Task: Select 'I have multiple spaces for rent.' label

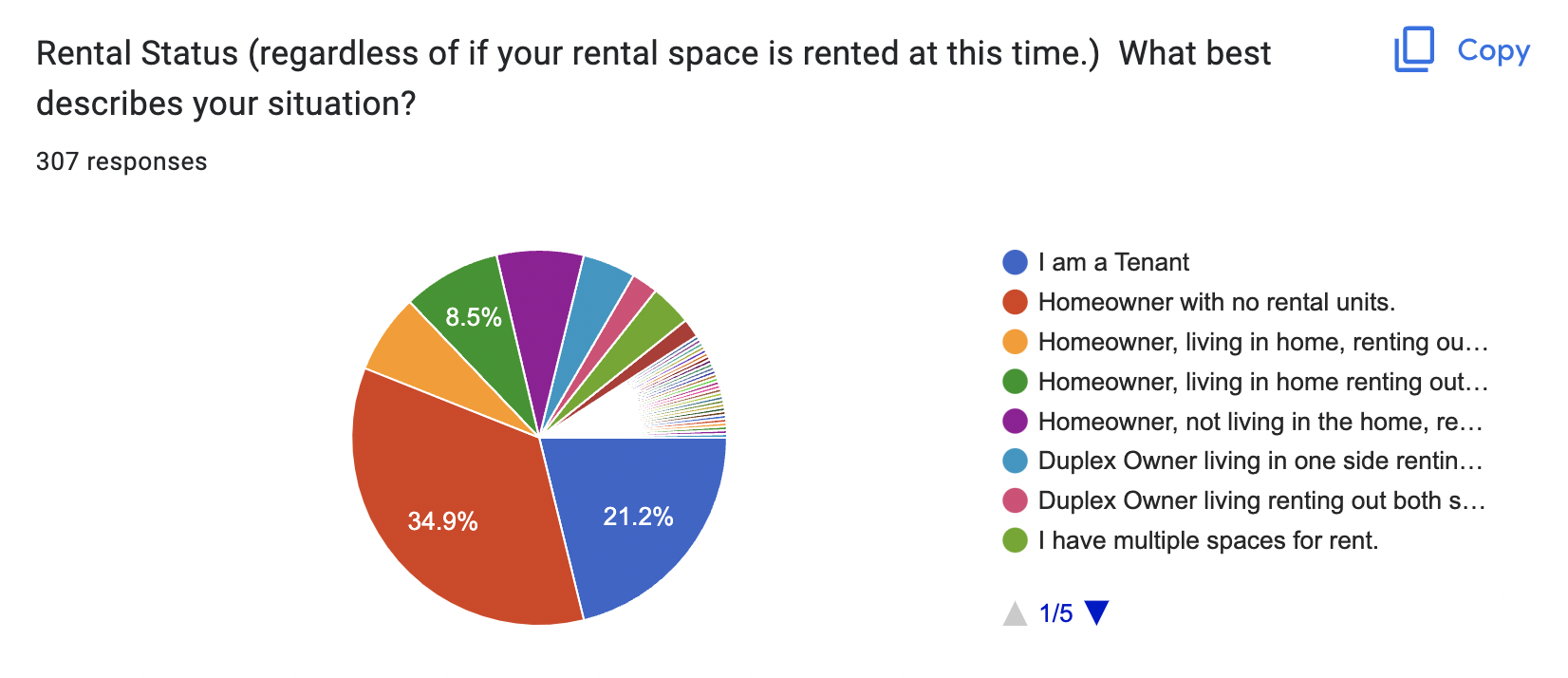Action: (x=1208, y=540)
